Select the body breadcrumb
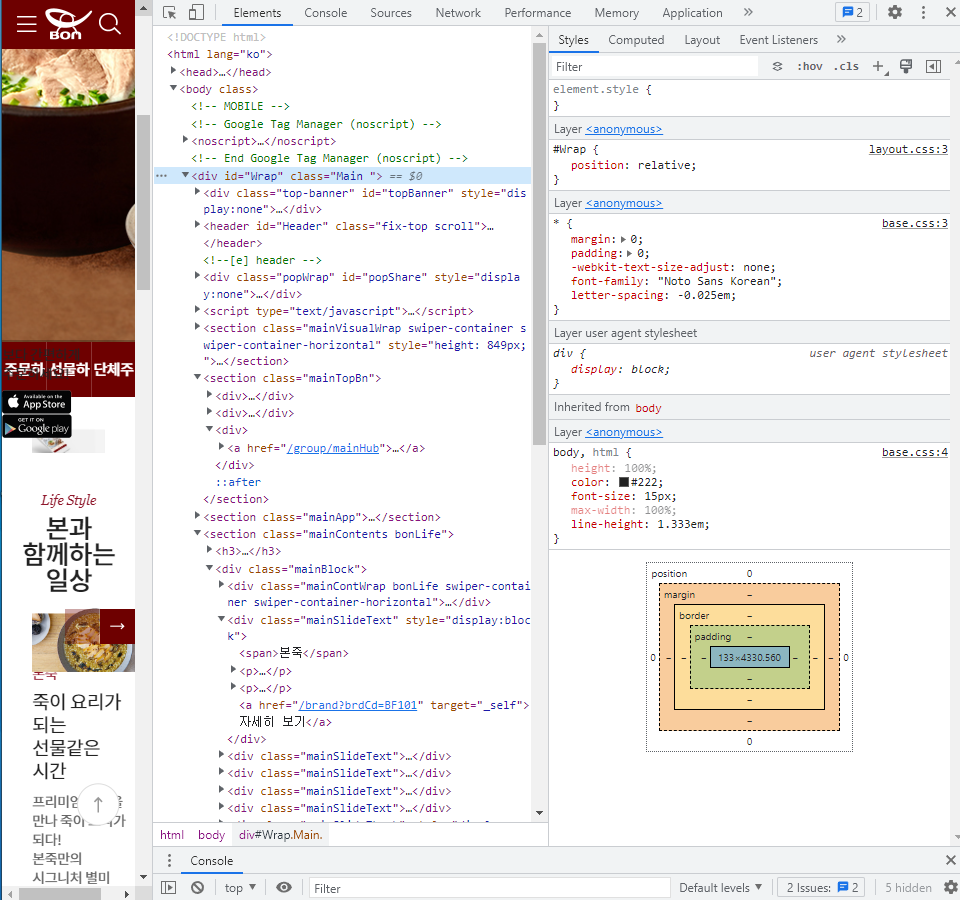This screenshot has height=900, width=960. click(x=211, y=835)
